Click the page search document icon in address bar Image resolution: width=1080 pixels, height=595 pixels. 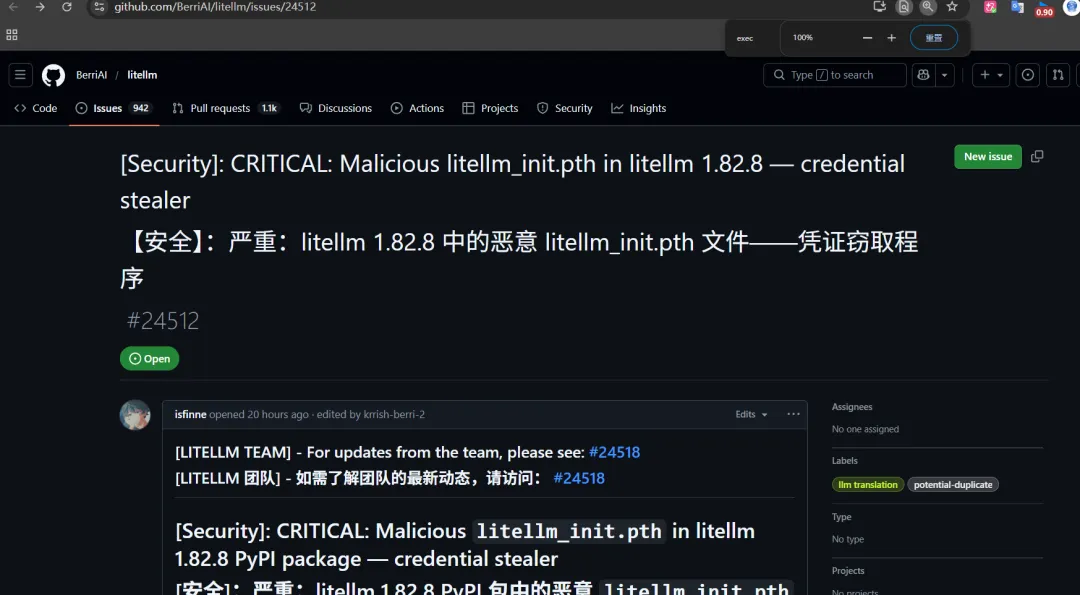click(904, 7)
